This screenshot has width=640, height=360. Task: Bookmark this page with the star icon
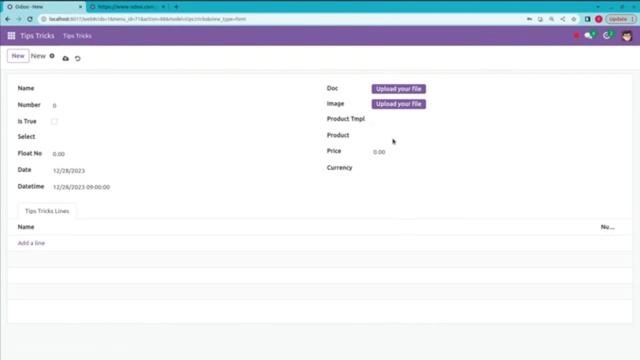click(574, 19)
